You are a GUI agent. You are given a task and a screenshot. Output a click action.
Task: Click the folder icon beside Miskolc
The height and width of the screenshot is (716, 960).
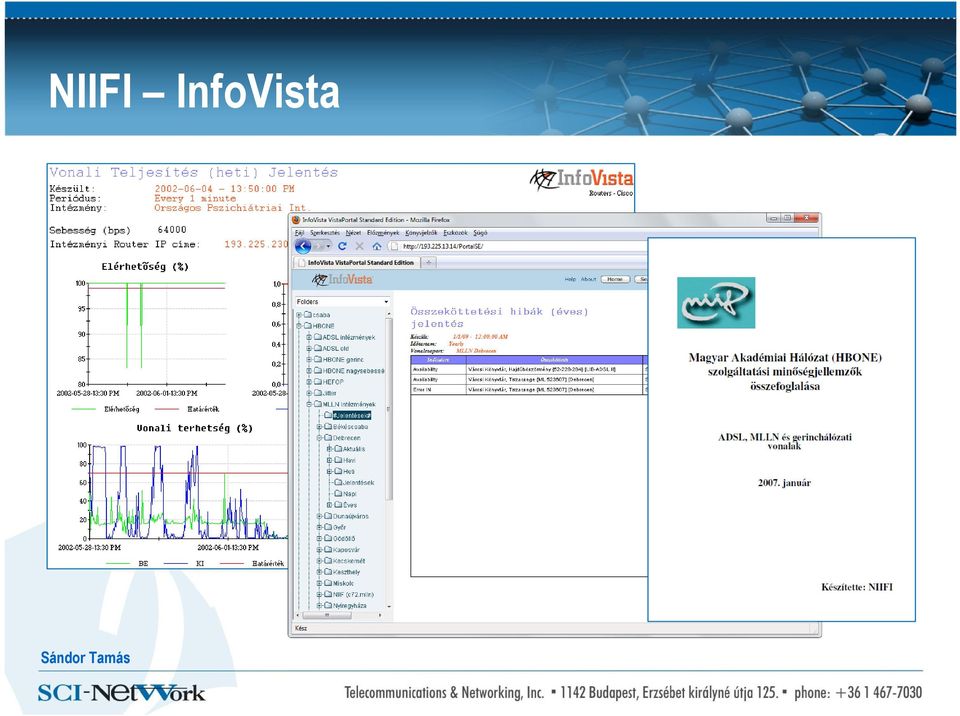point(328,583)
